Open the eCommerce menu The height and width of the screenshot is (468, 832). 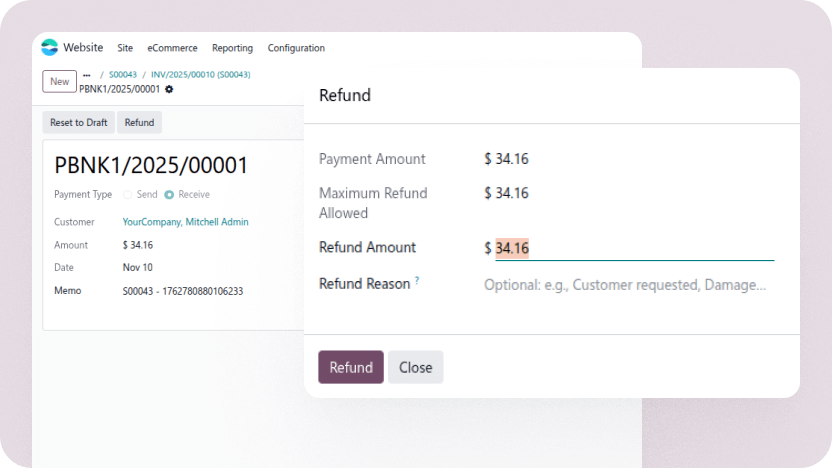click(172, 48)
